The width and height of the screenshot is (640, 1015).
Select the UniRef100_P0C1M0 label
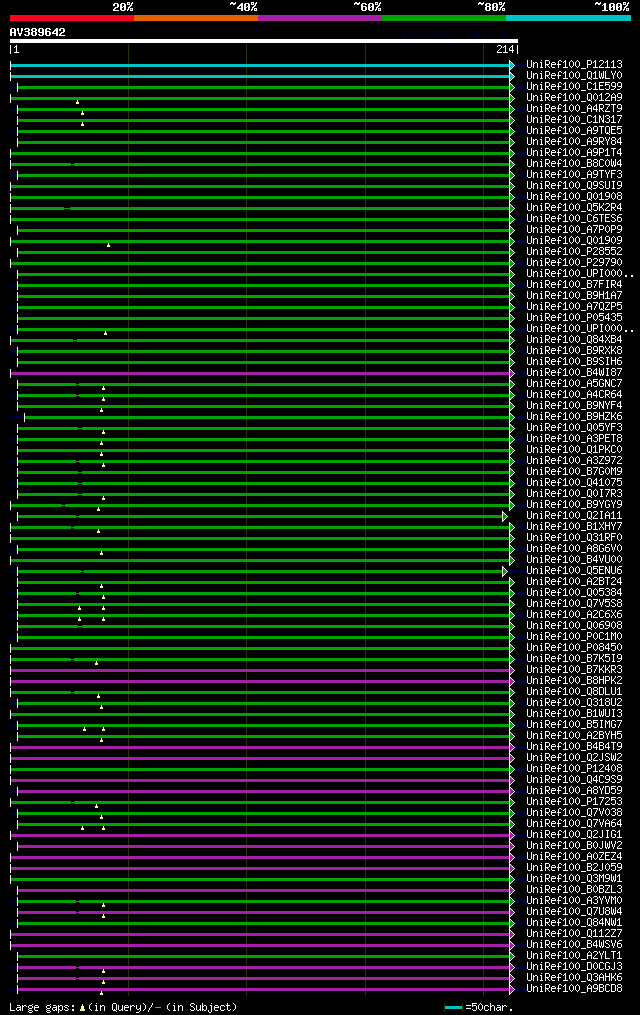coord(574,637)
